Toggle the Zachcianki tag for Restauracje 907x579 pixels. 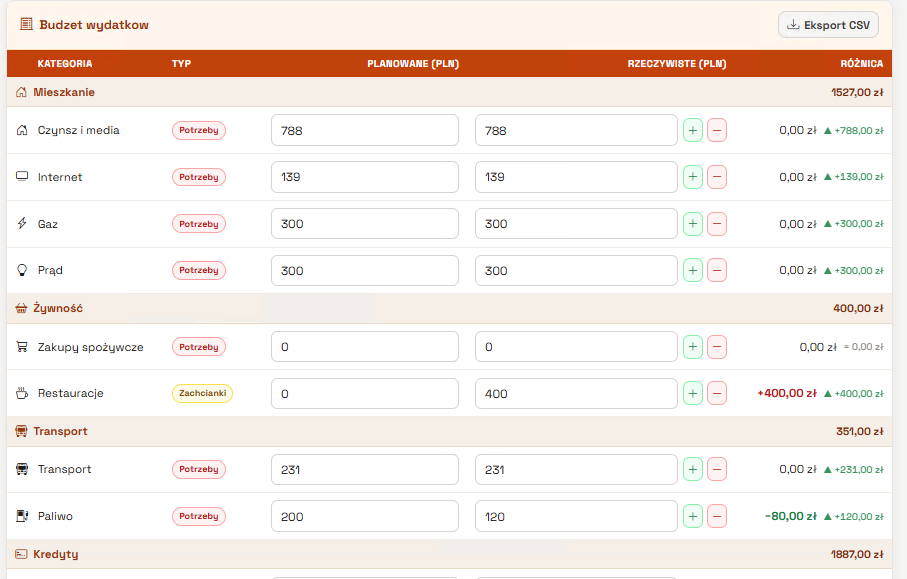202,393
